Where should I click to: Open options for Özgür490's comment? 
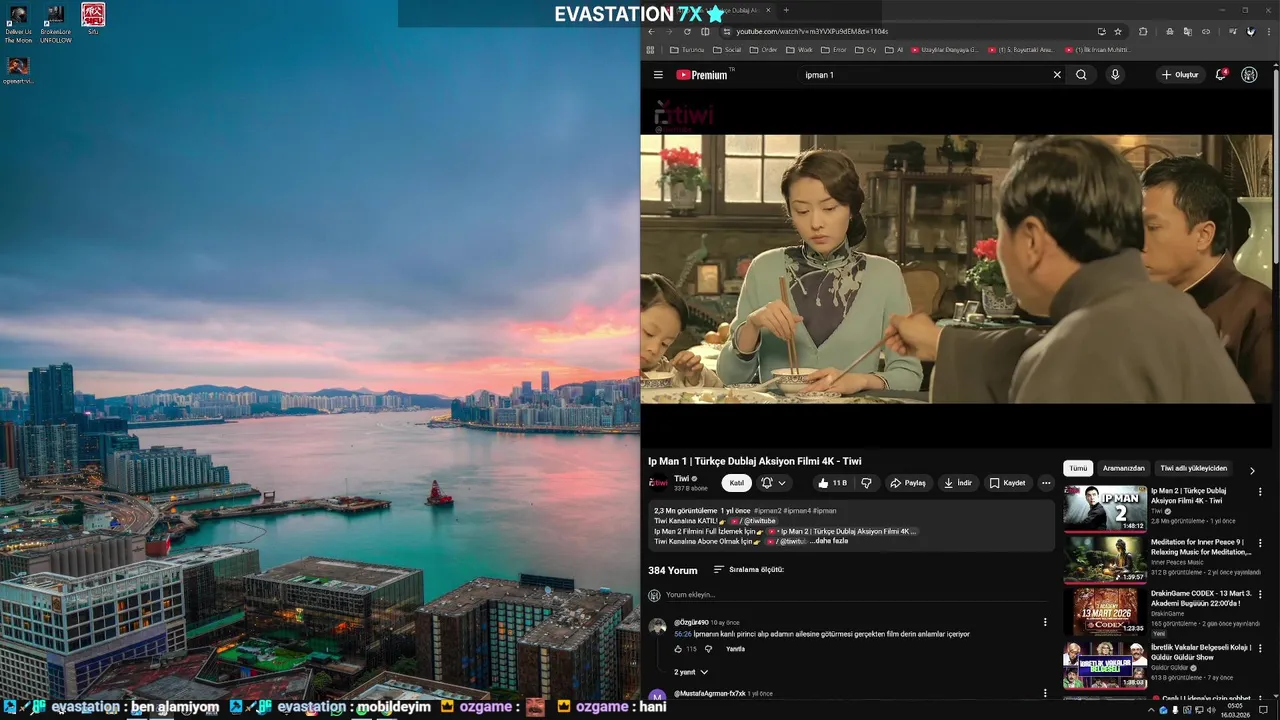pos(1046,622)
